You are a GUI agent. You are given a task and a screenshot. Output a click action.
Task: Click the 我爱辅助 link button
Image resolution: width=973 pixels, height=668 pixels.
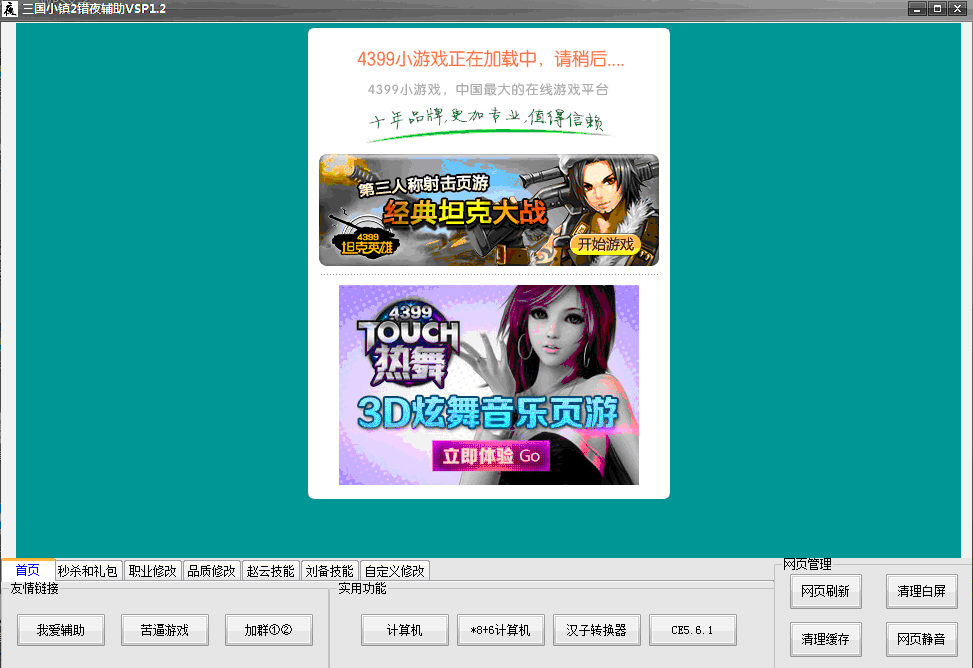[61, 630]
